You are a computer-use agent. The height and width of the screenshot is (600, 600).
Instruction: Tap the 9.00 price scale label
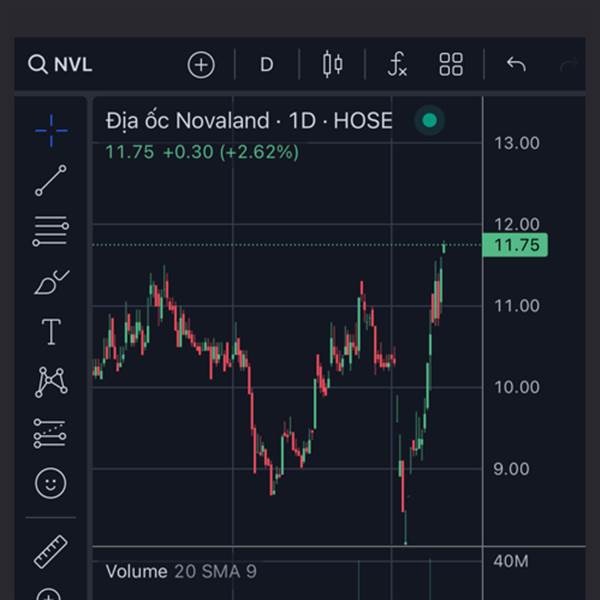pos(511,469)
